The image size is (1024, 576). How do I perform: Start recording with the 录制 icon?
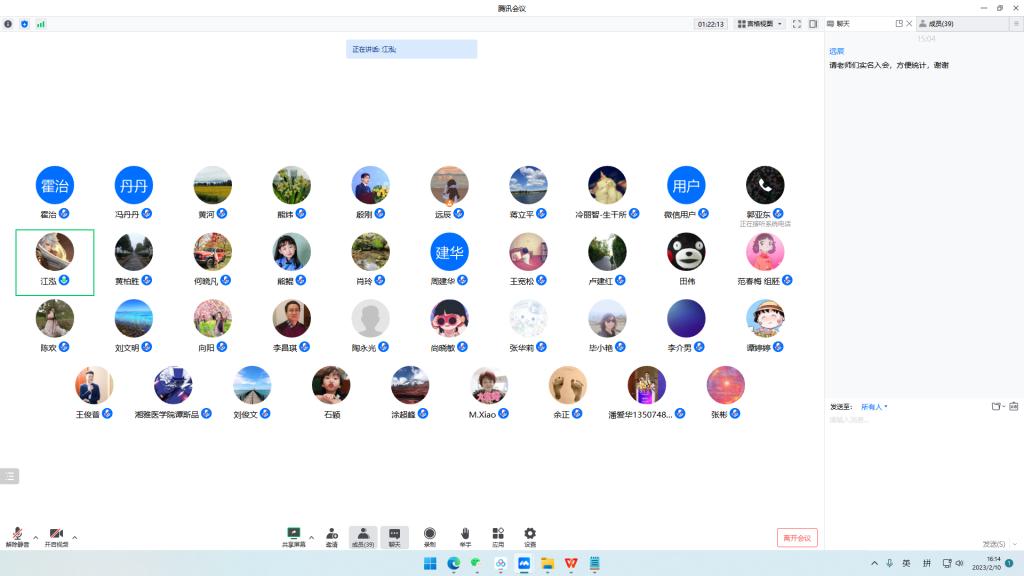(430, 536)
